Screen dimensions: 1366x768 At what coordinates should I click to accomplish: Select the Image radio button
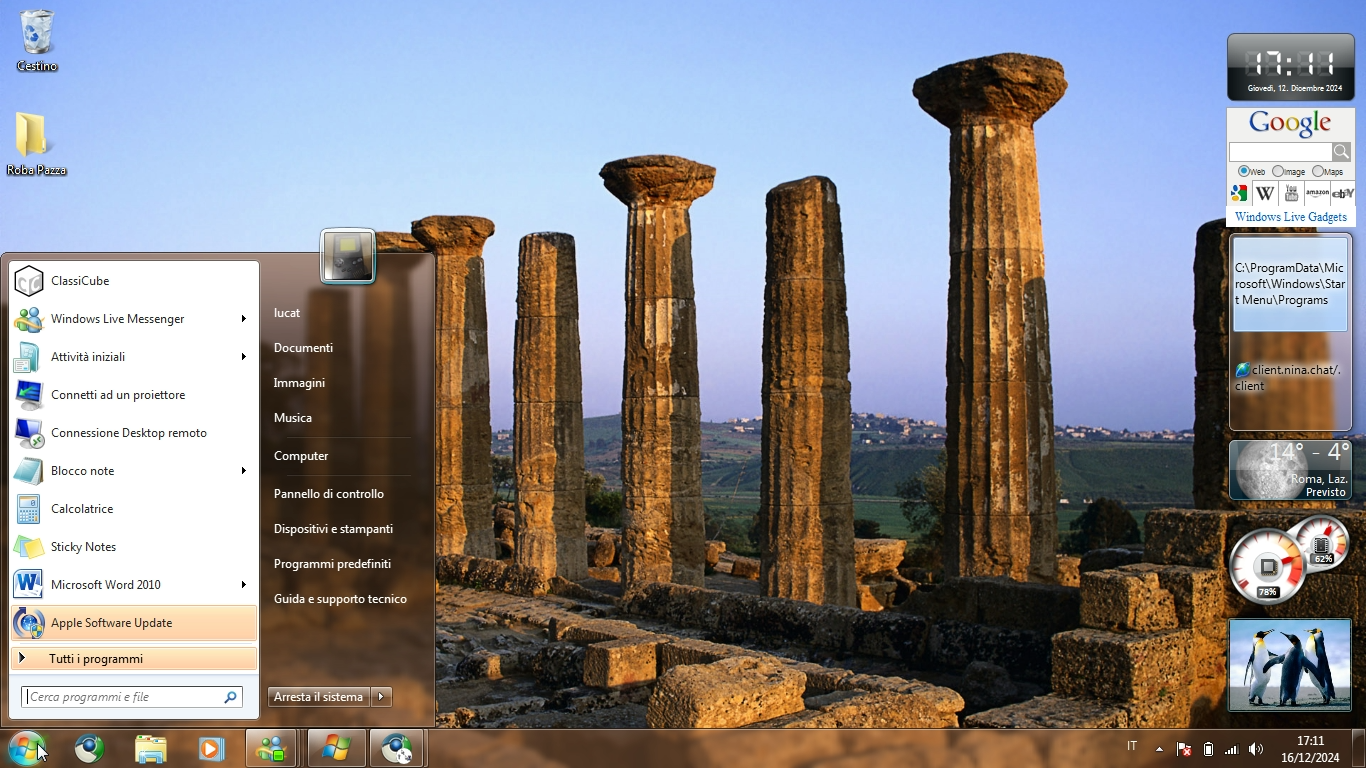[1278, 172]
